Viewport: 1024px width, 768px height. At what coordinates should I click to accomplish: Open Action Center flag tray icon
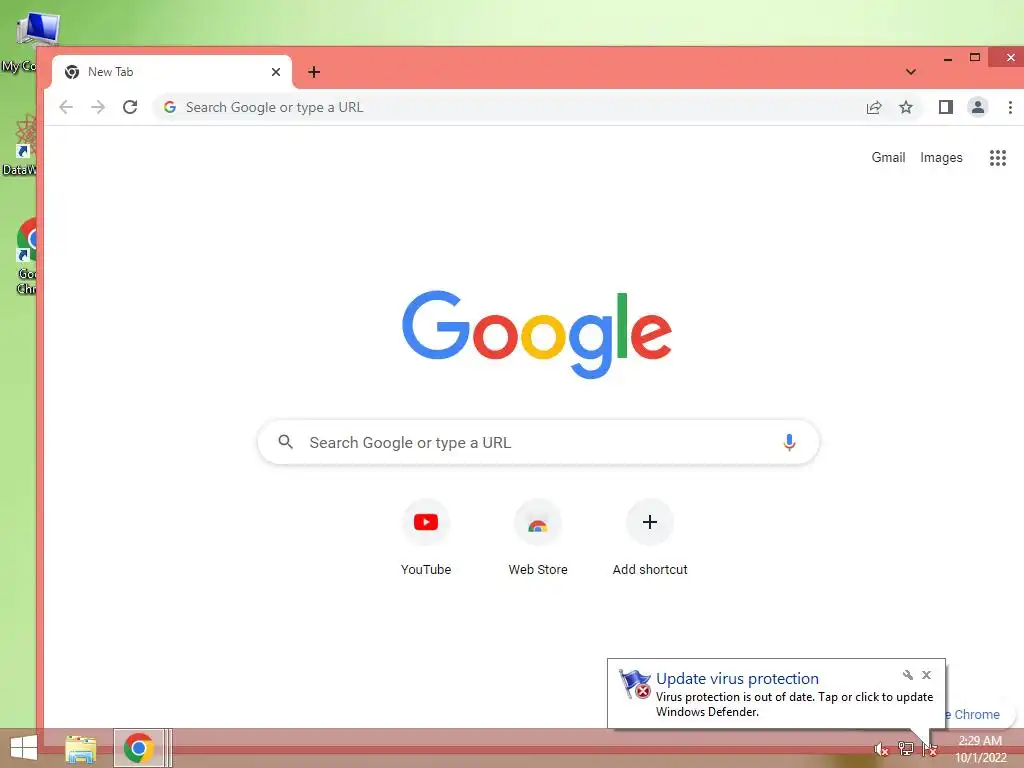pos(929,749)
